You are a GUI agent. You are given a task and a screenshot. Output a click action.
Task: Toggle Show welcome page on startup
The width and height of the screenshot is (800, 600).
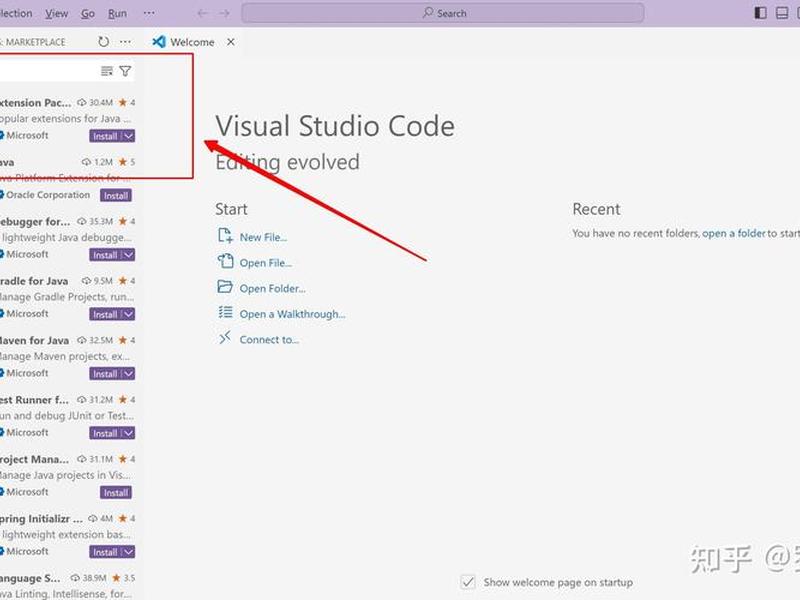pos(468,582)
